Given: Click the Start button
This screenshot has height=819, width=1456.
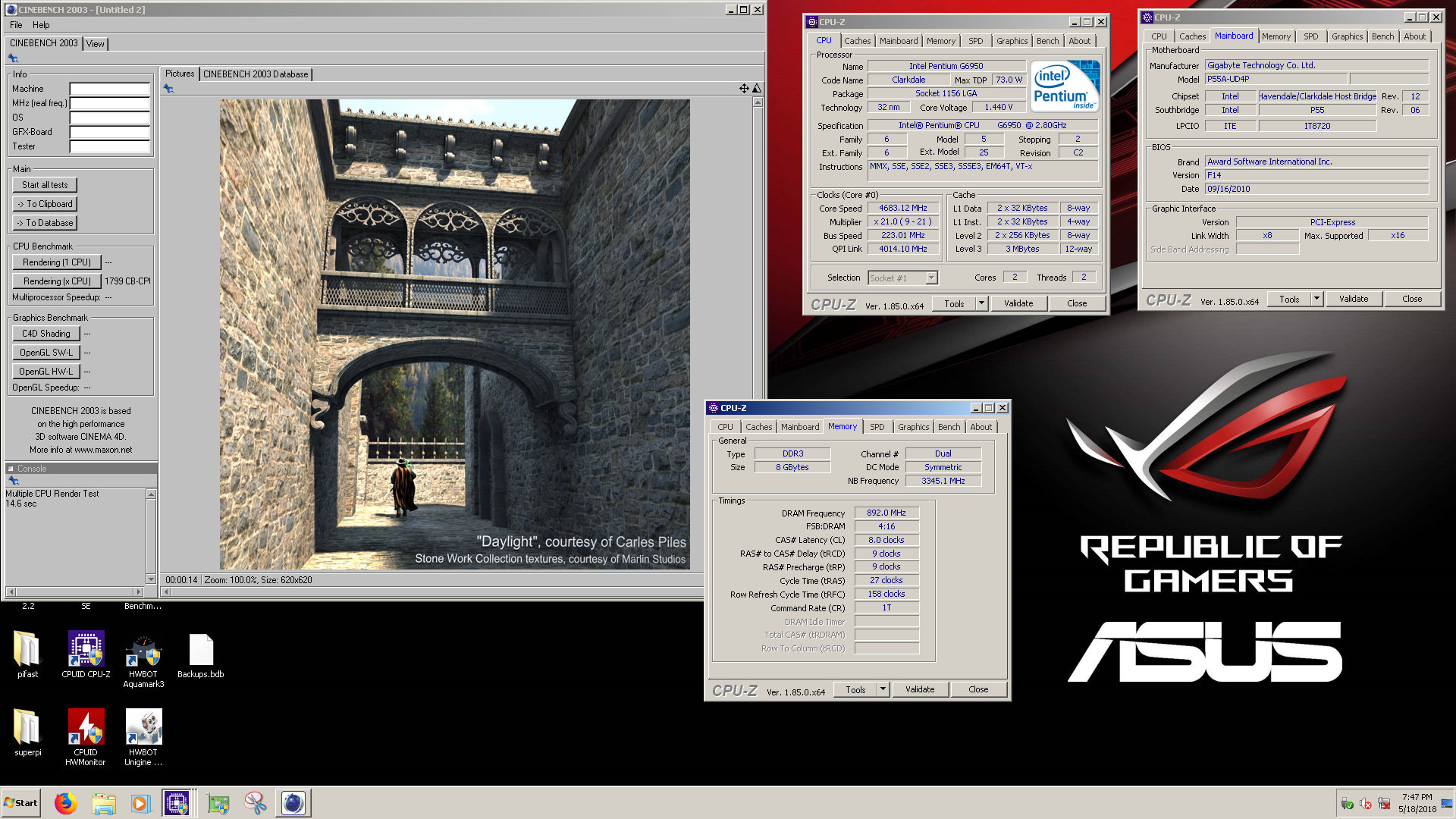Looking at the screenshot, I should click(20, 803).
